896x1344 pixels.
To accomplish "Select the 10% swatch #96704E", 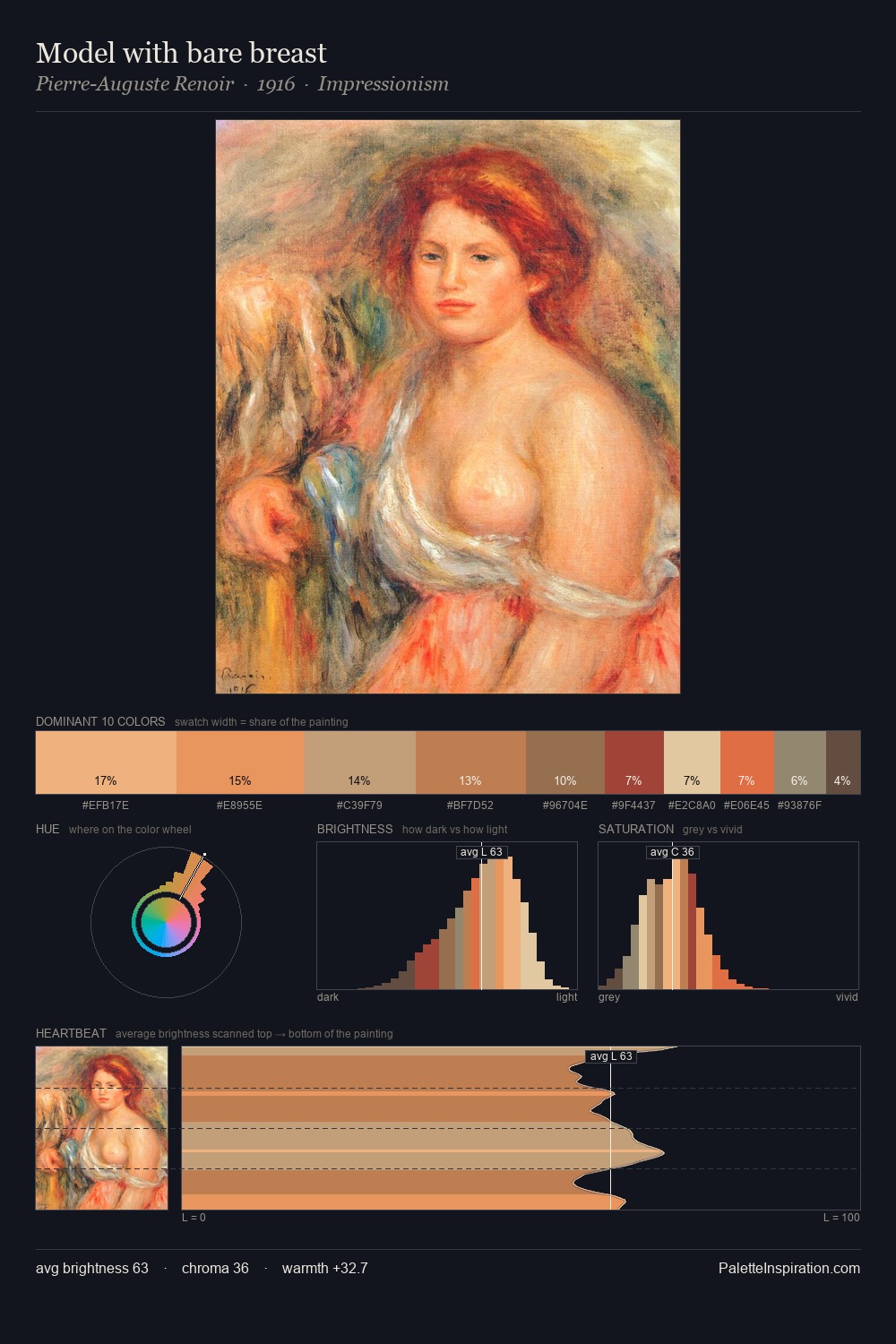I will point(565,762).
